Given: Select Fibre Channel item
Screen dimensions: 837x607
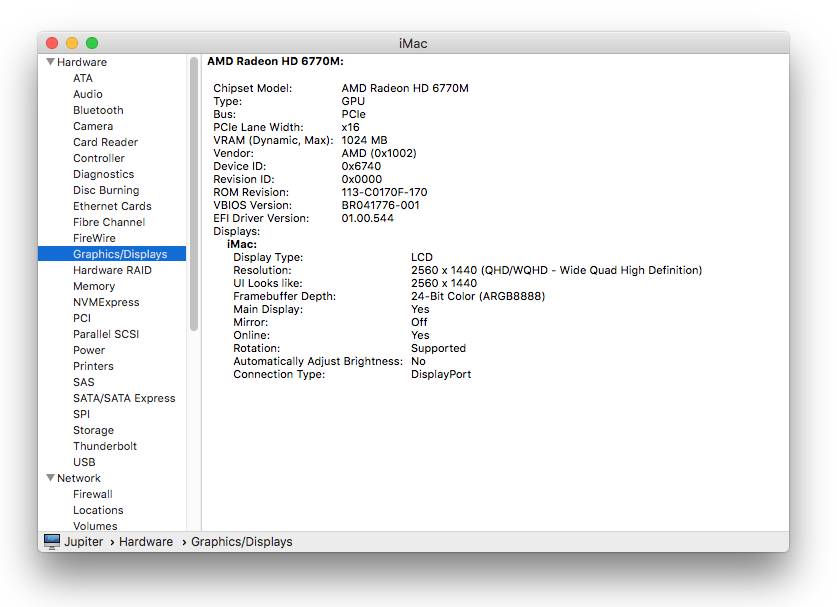Looking at the screenshot, I should (109, 222).
